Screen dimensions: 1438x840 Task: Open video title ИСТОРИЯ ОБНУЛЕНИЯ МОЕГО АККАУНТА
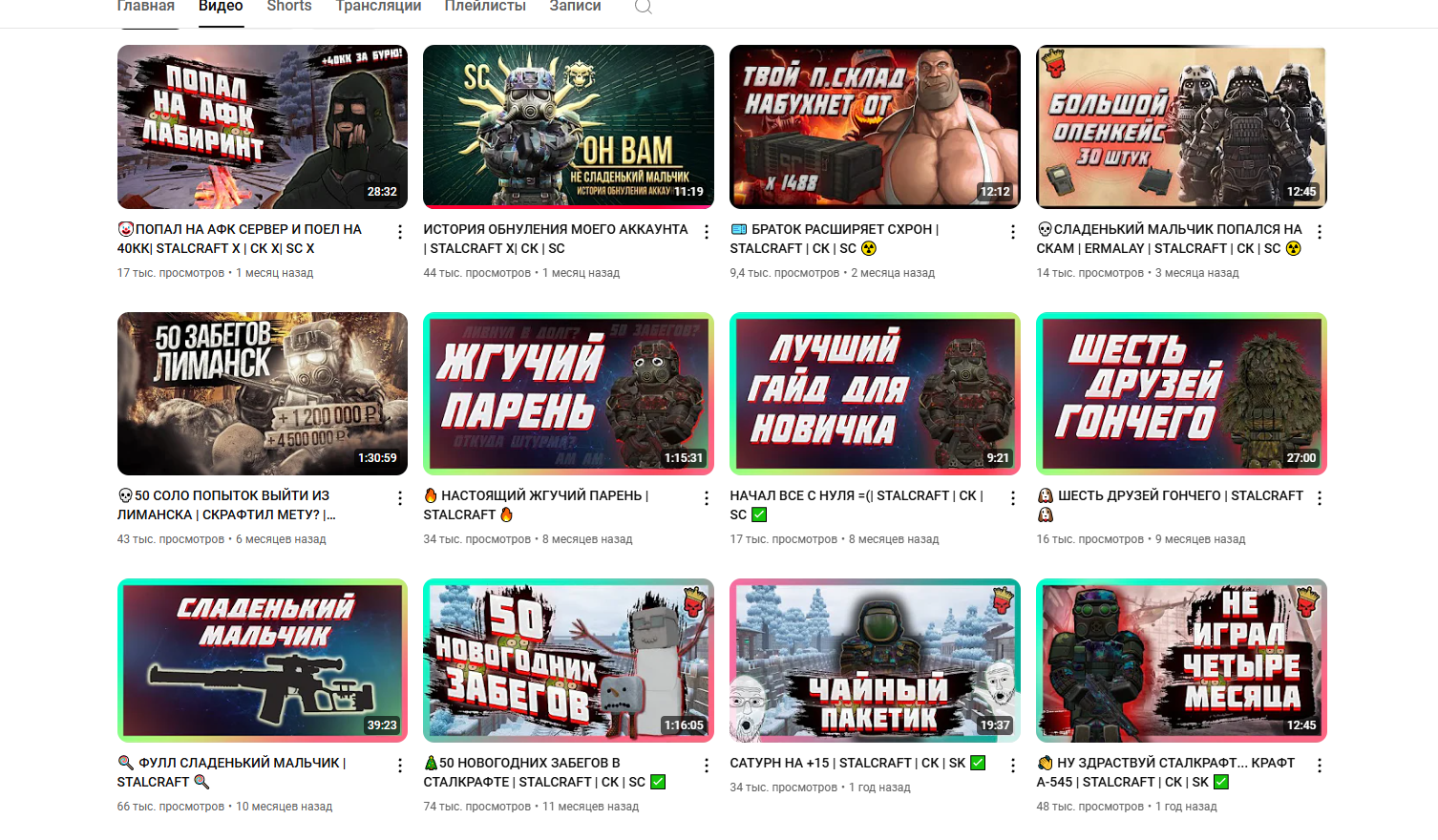(x=556, y=239)
